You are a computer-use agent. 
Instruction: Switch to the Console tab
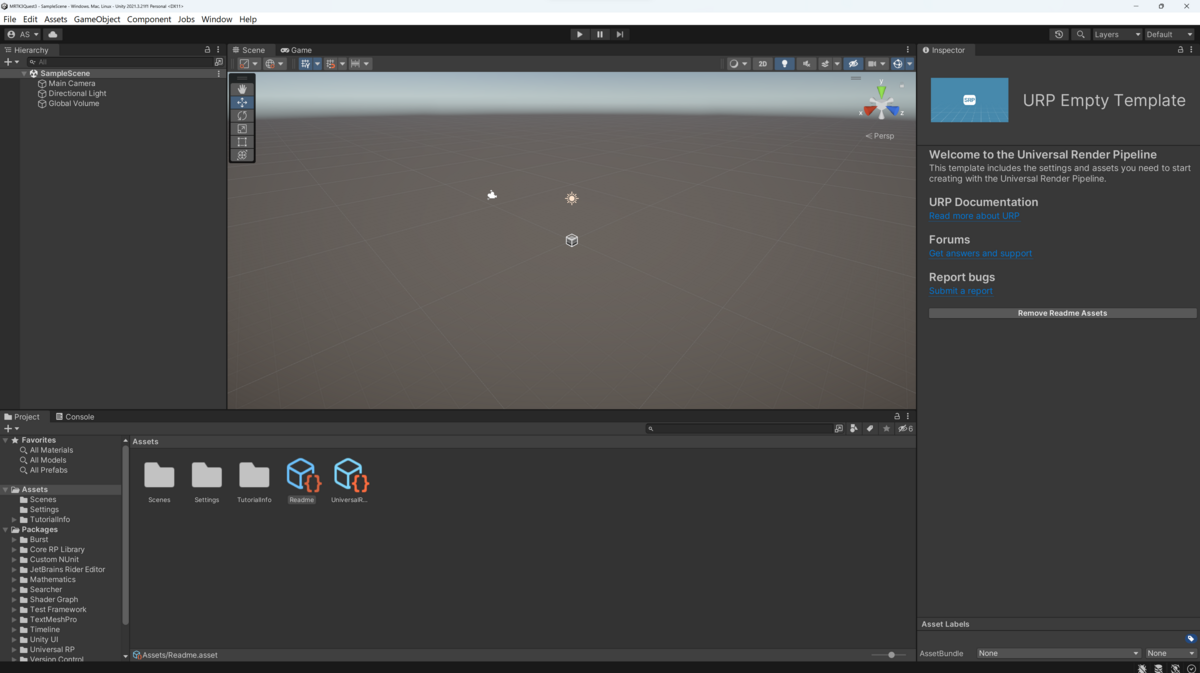(75, 417)
